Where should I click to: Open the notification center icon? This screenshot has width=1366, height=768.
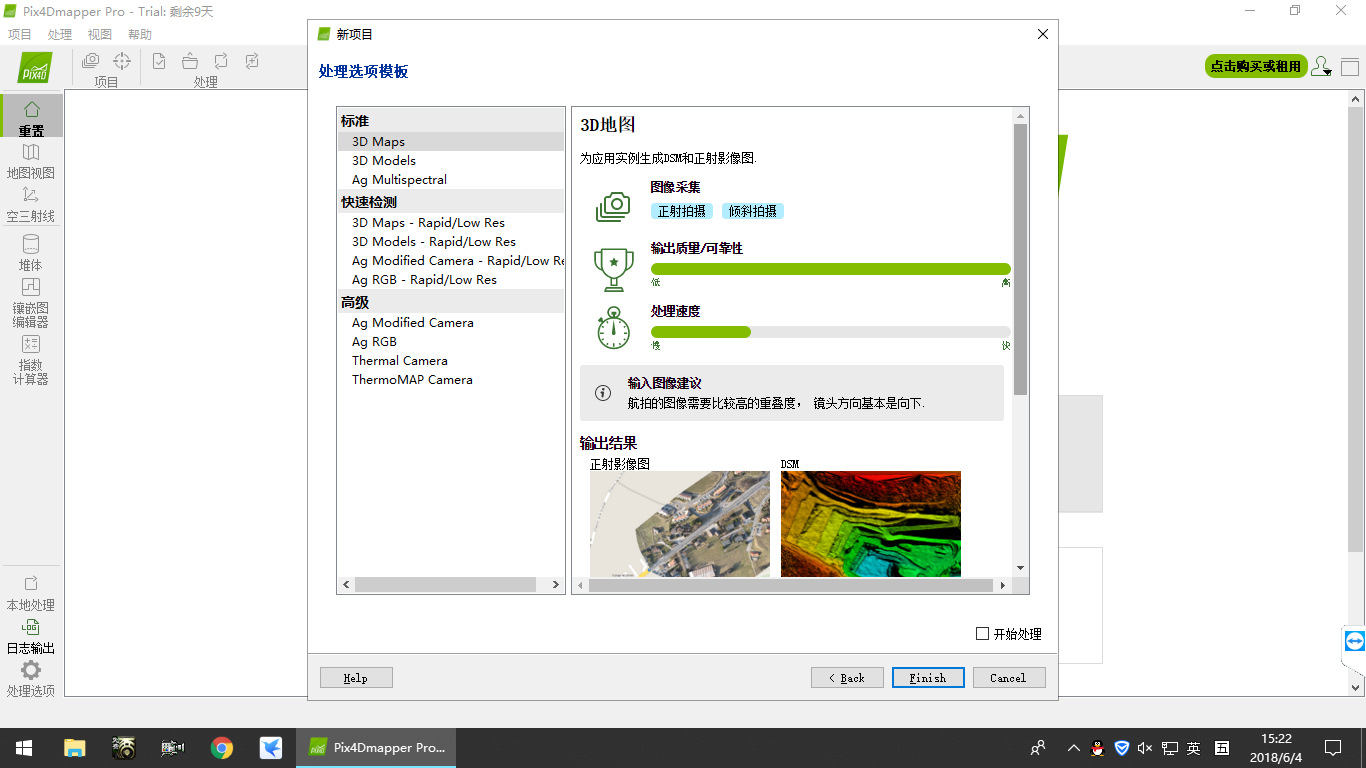coord(1333,748)
